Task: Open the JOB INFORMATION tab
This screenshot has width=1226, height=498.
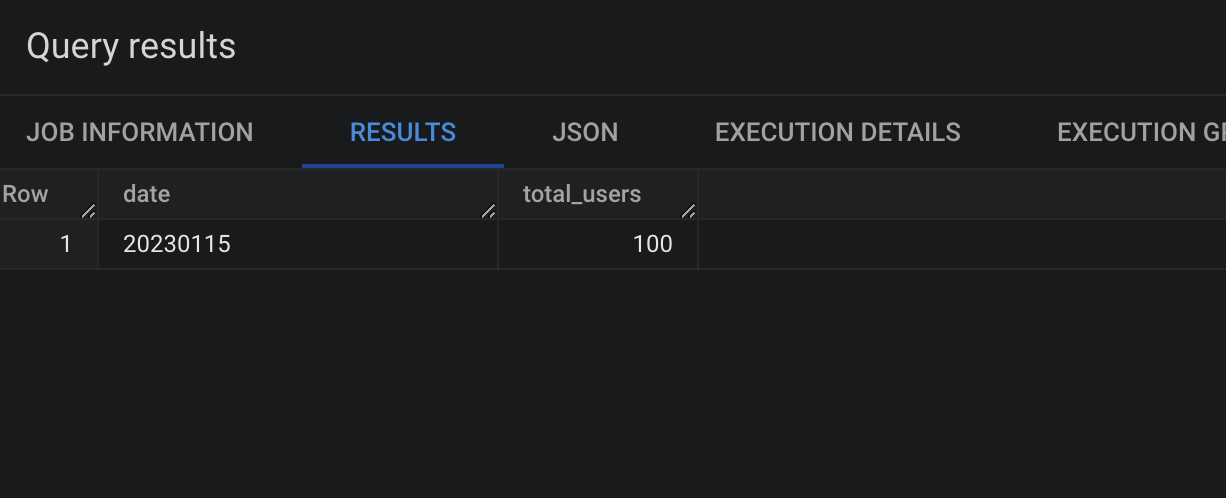Action: point(140,132)
